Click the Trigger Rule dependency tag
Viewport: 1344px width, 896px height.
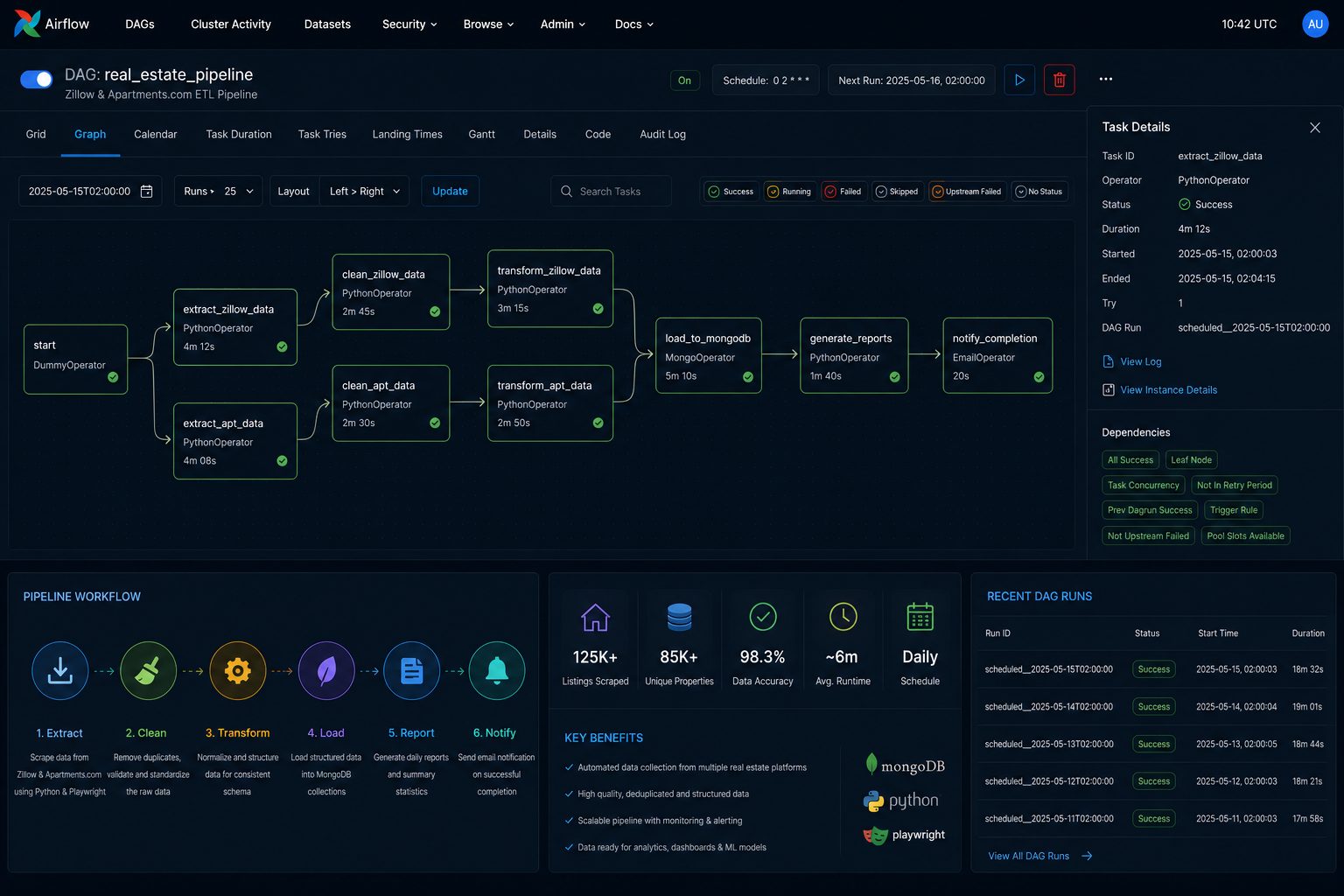[1234, 510]
